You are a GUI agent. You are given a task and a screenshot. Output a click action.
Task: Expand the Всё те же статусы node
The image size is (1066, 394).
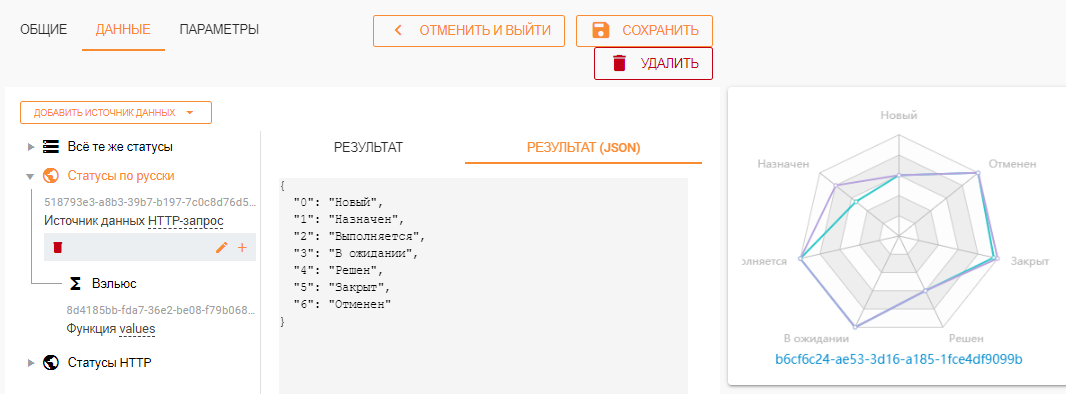point(30,147)
